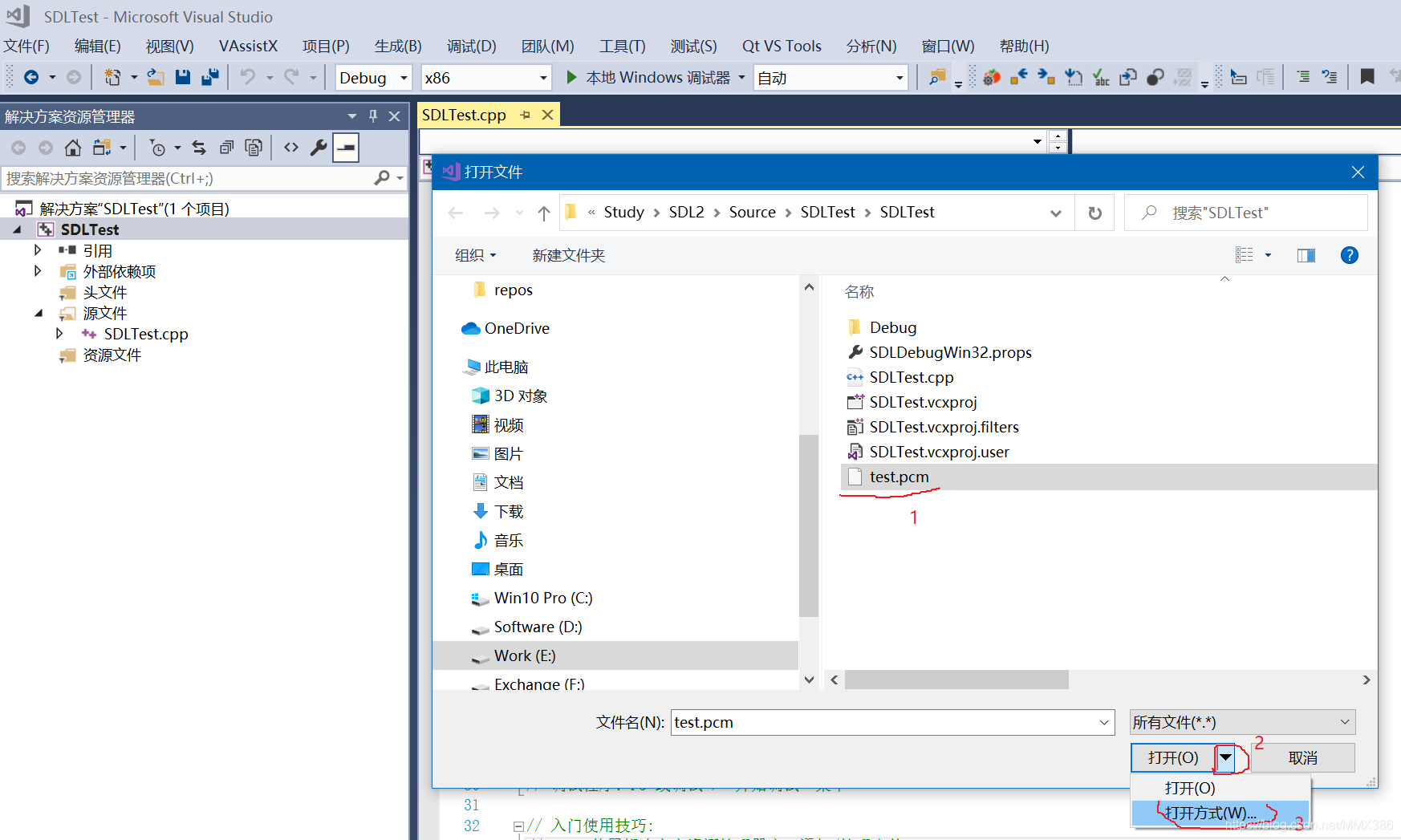Open the 自动 dropdown in the toolbar

899,78
